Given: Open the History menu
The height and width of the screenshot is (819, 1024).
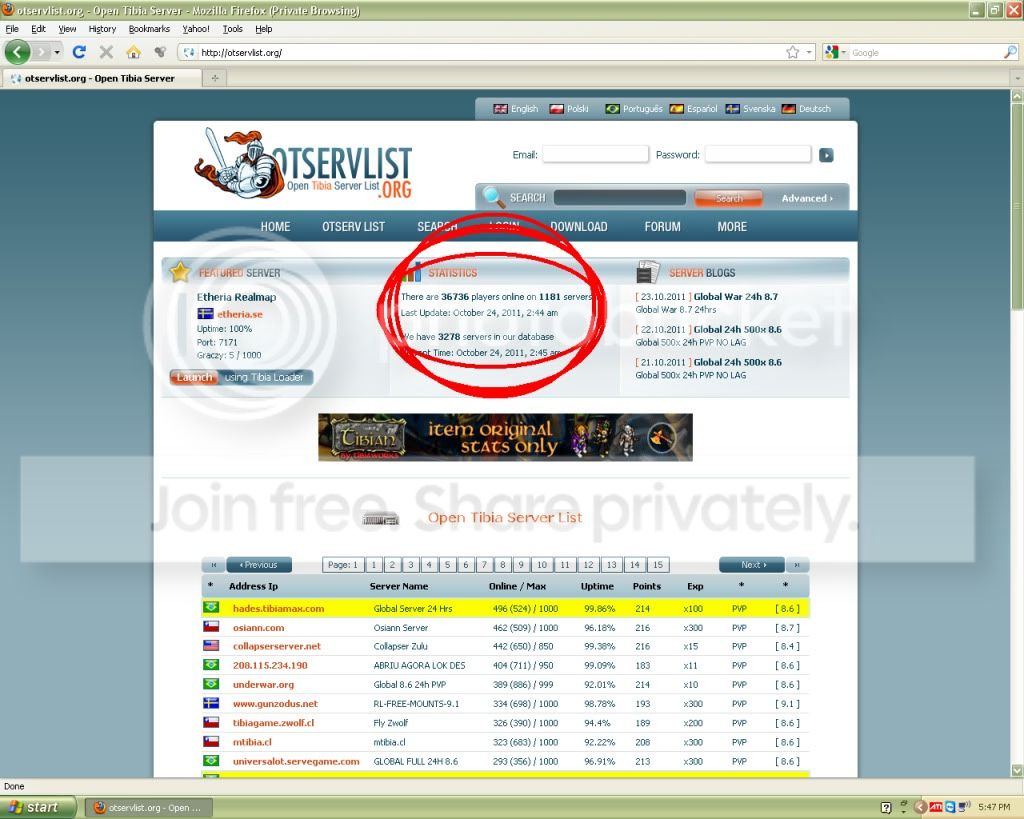Looking at the screenshot, I should pos(102,29).
